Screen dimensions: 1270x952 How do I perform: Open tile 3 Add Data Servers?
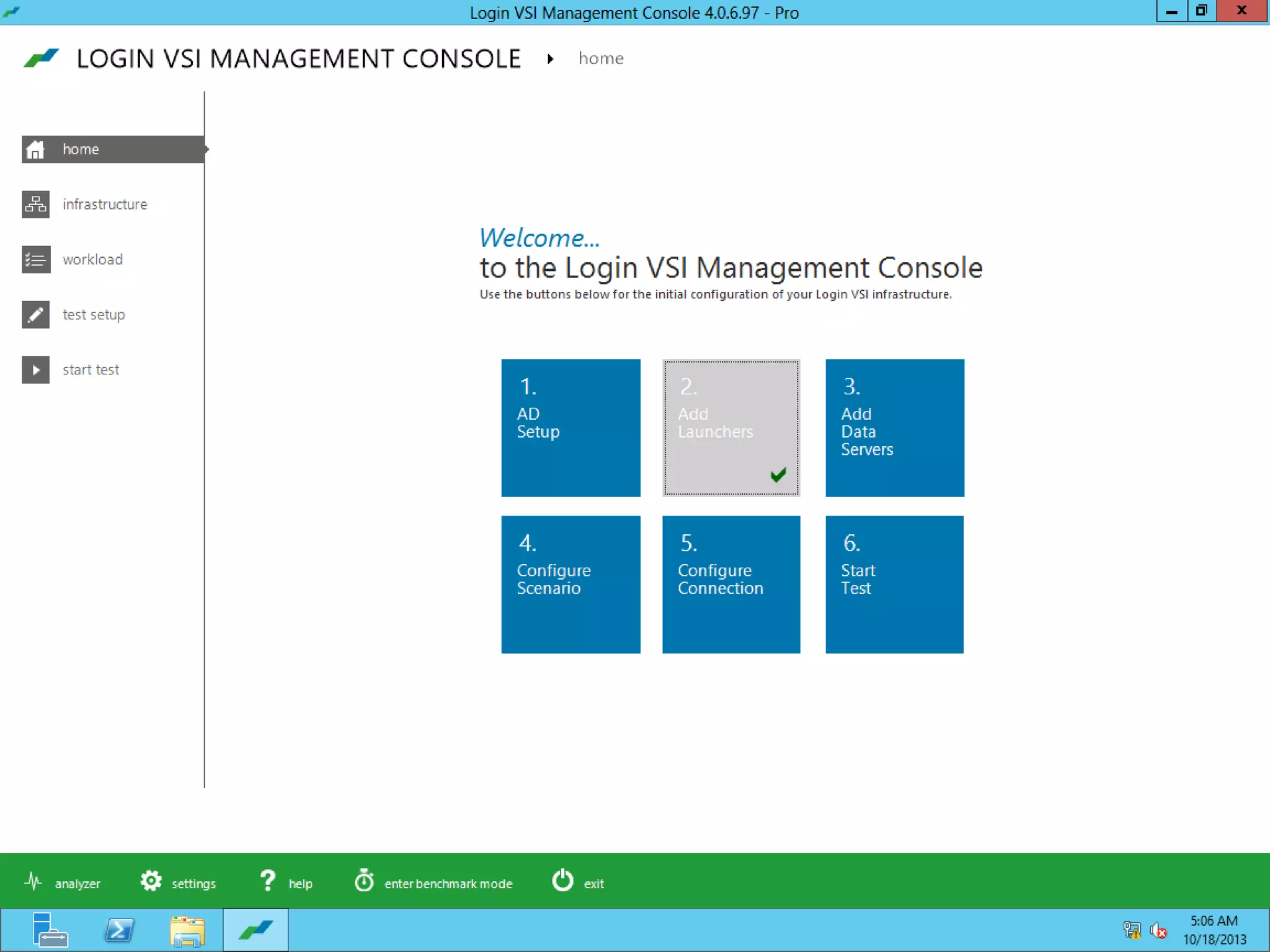coord(894,428)
